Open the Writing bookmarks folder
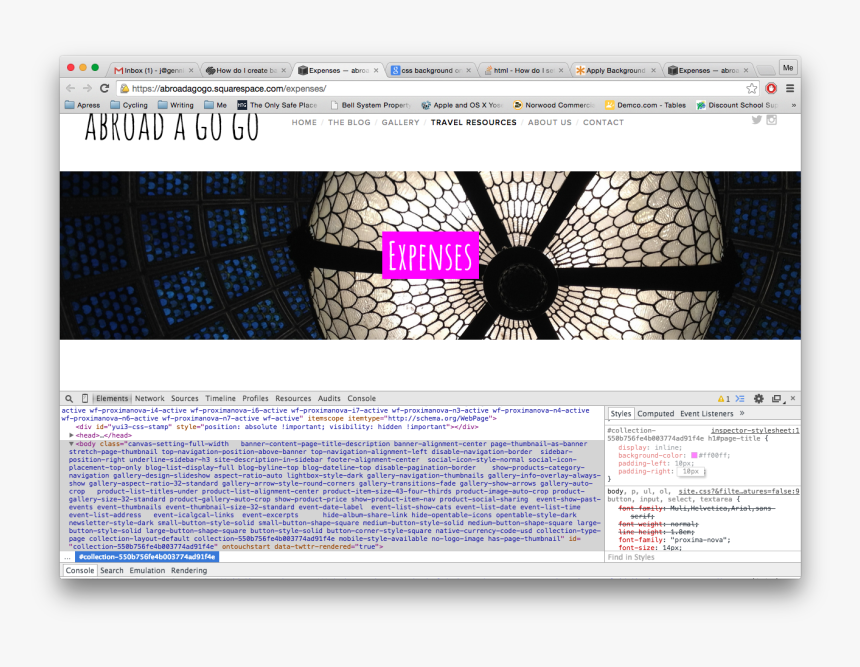The height and width of the screenshot is (667, 860). pos(176,105)
